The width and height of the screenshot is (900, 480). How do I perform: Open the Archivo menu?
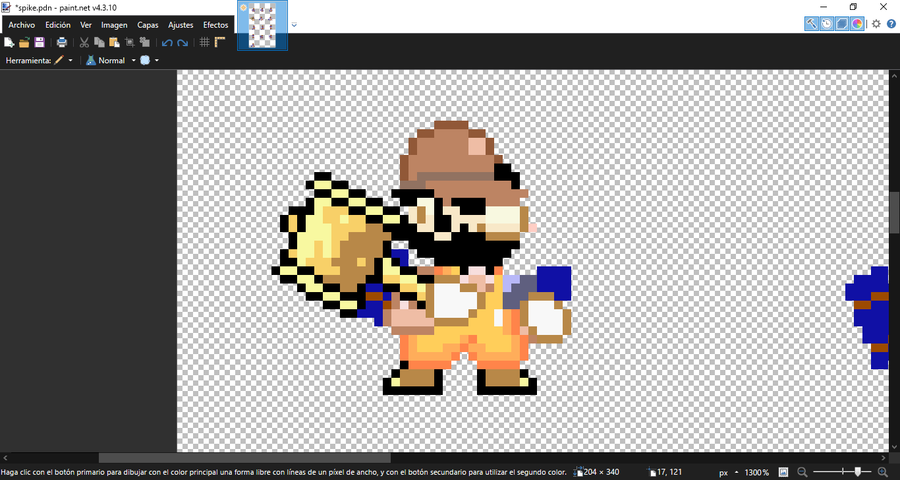click(x=22, y=25)
